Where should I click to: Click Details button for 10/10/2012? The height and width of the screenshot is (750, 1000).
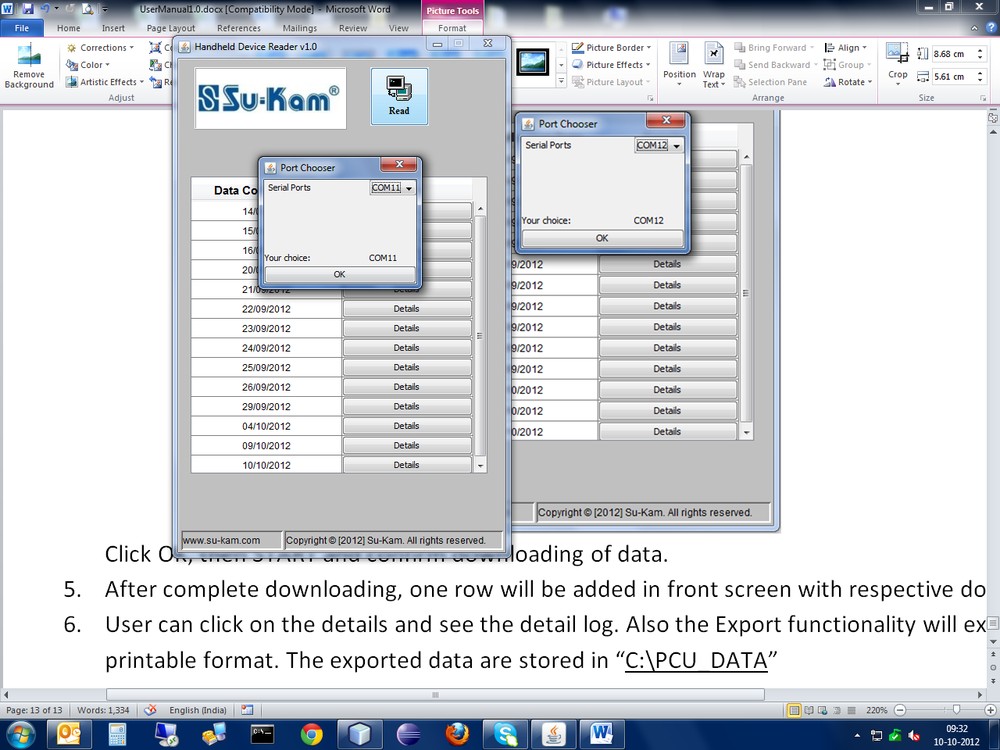(406, 465)
